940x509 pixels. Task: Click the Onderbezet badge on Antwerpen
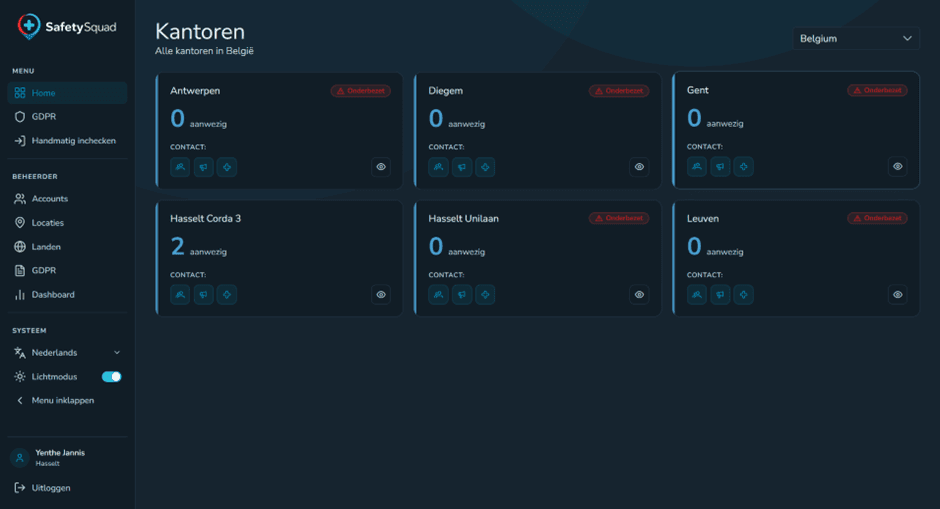click(x=361, y=91)
